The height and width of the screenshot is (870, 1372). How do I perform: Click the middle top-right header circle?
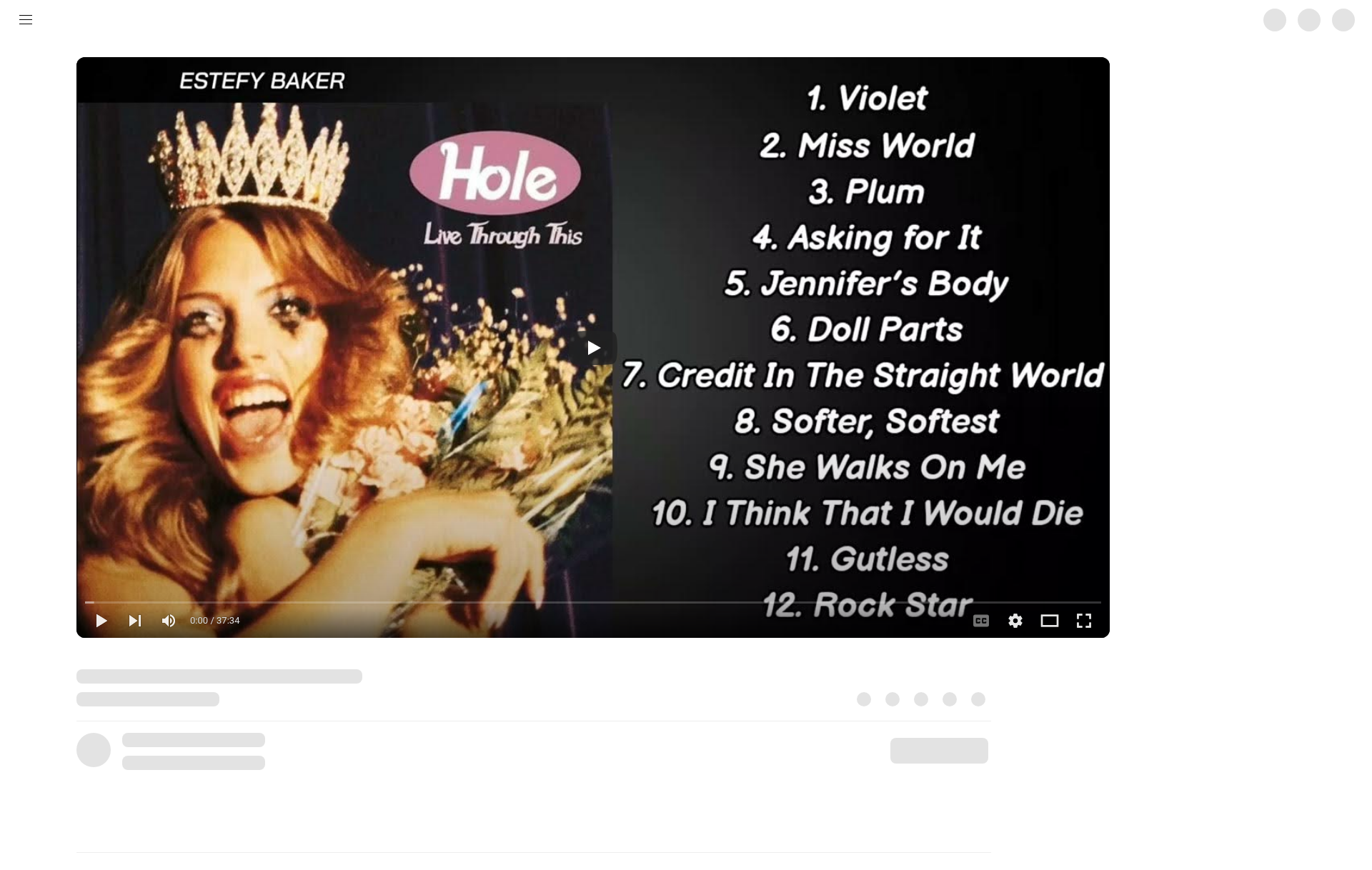(1309, 20)
